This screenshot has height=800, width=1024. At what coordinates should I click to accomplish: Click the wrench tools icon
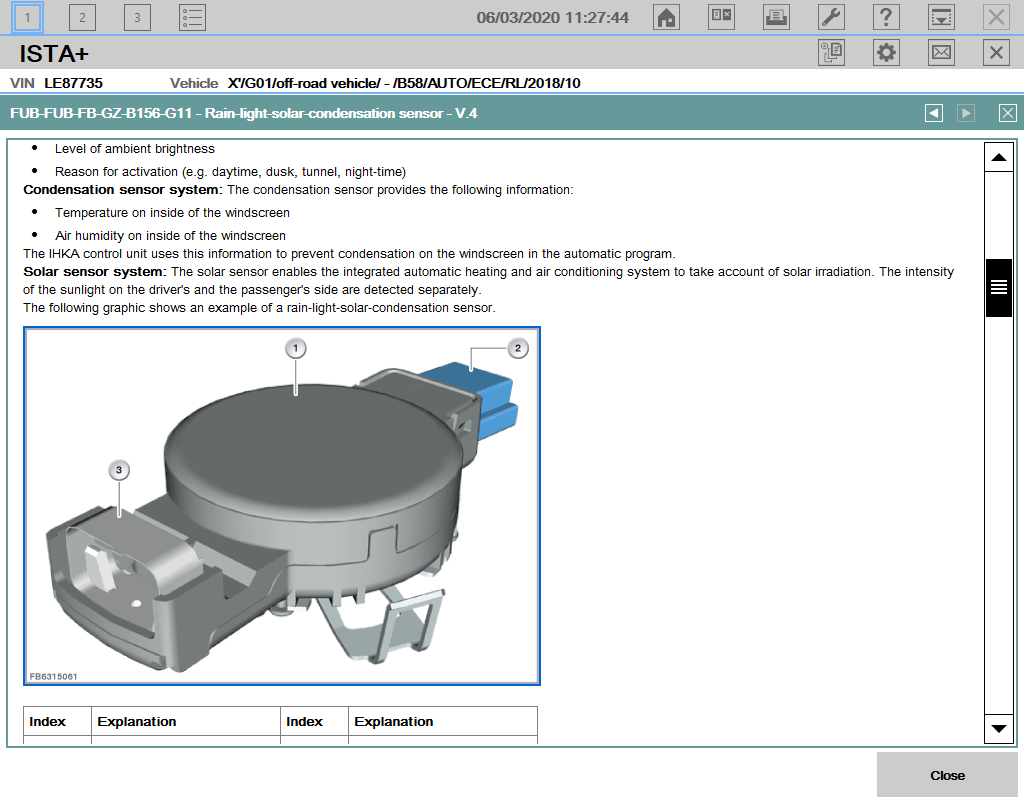pos(831,17)
